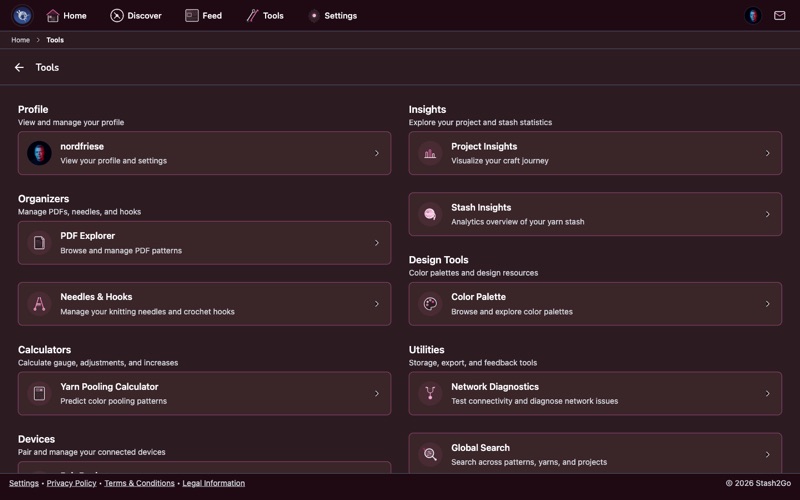Expand the Network Diagnostics chevron arrow
Image resolution: width=800 pixels, height=500 pixels.
(768, 394)
